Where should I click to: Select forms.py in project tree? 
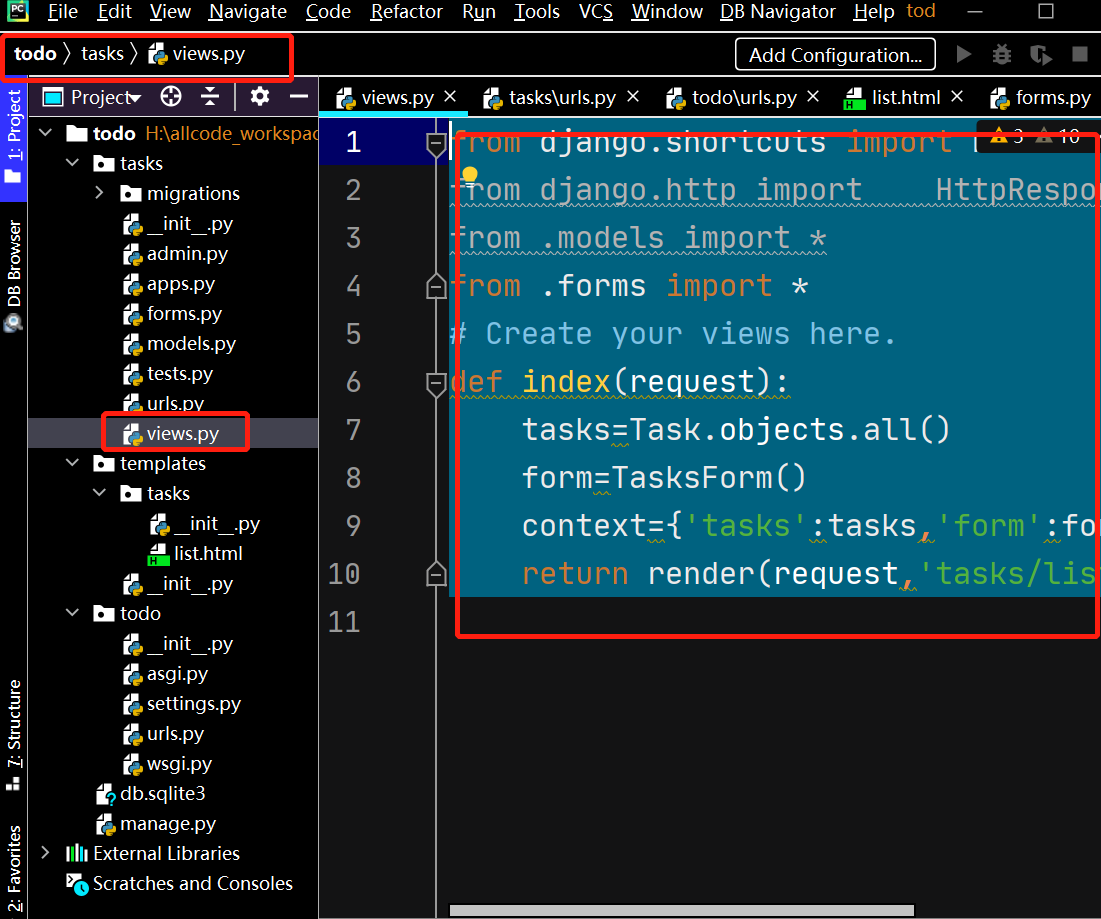pos(173,313)
